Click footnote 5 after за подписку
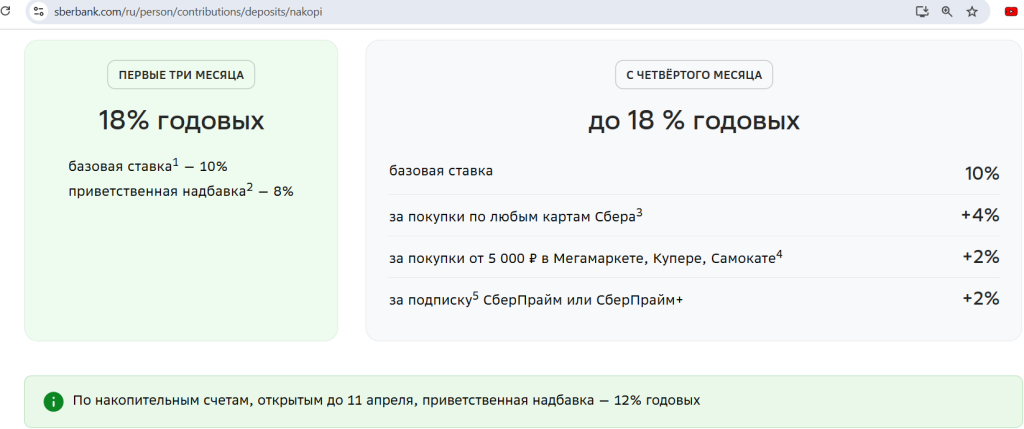Viewport: 1024px width, 429px height. click(x=476, y=296)
